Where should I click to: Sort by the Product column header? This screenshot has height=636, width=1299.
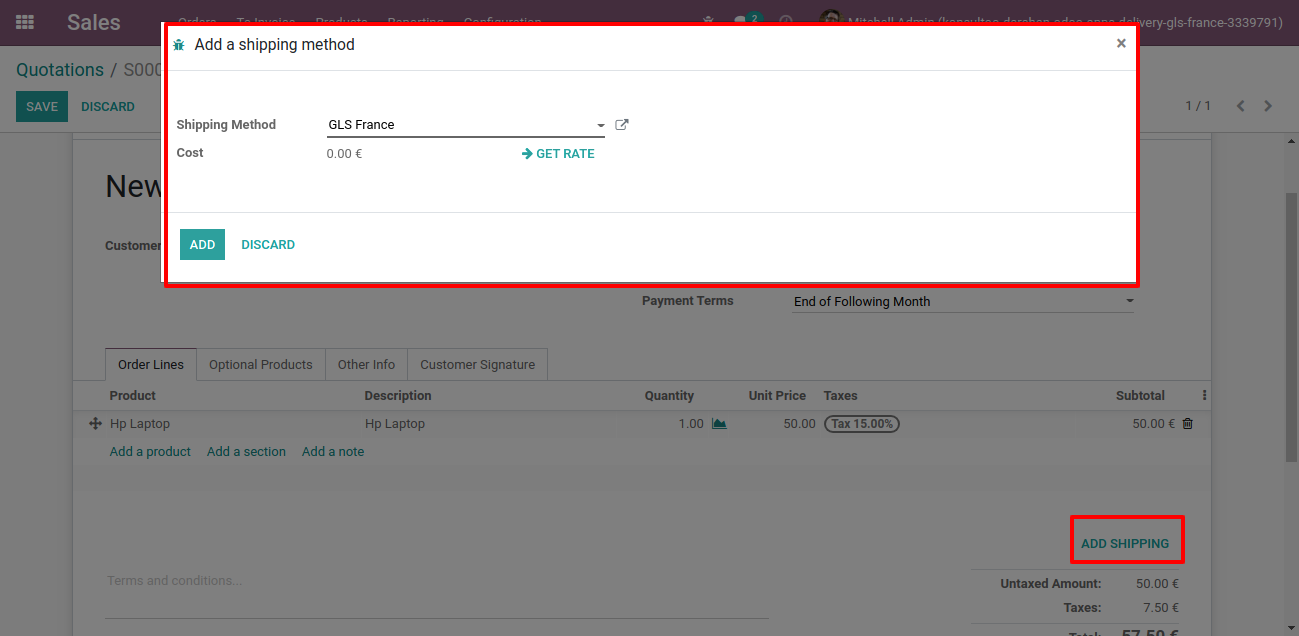point(133,396)
